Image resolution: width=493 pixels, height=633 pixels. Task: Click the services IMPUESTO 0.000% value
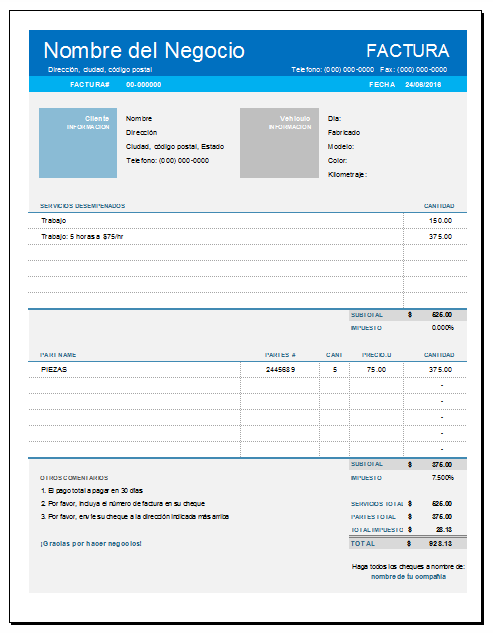pos(443,327)
